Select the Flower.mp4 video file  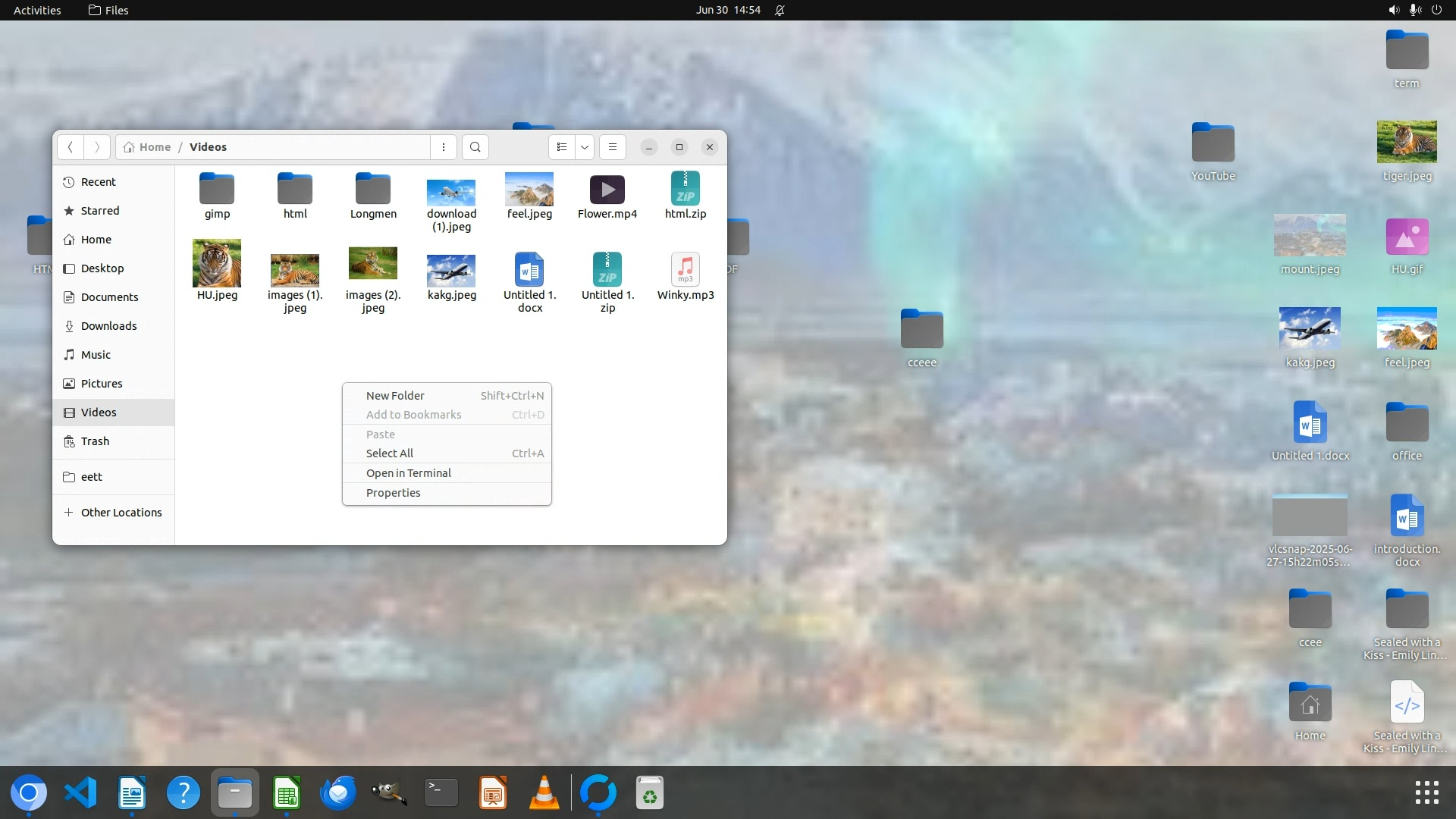point(607,190)
